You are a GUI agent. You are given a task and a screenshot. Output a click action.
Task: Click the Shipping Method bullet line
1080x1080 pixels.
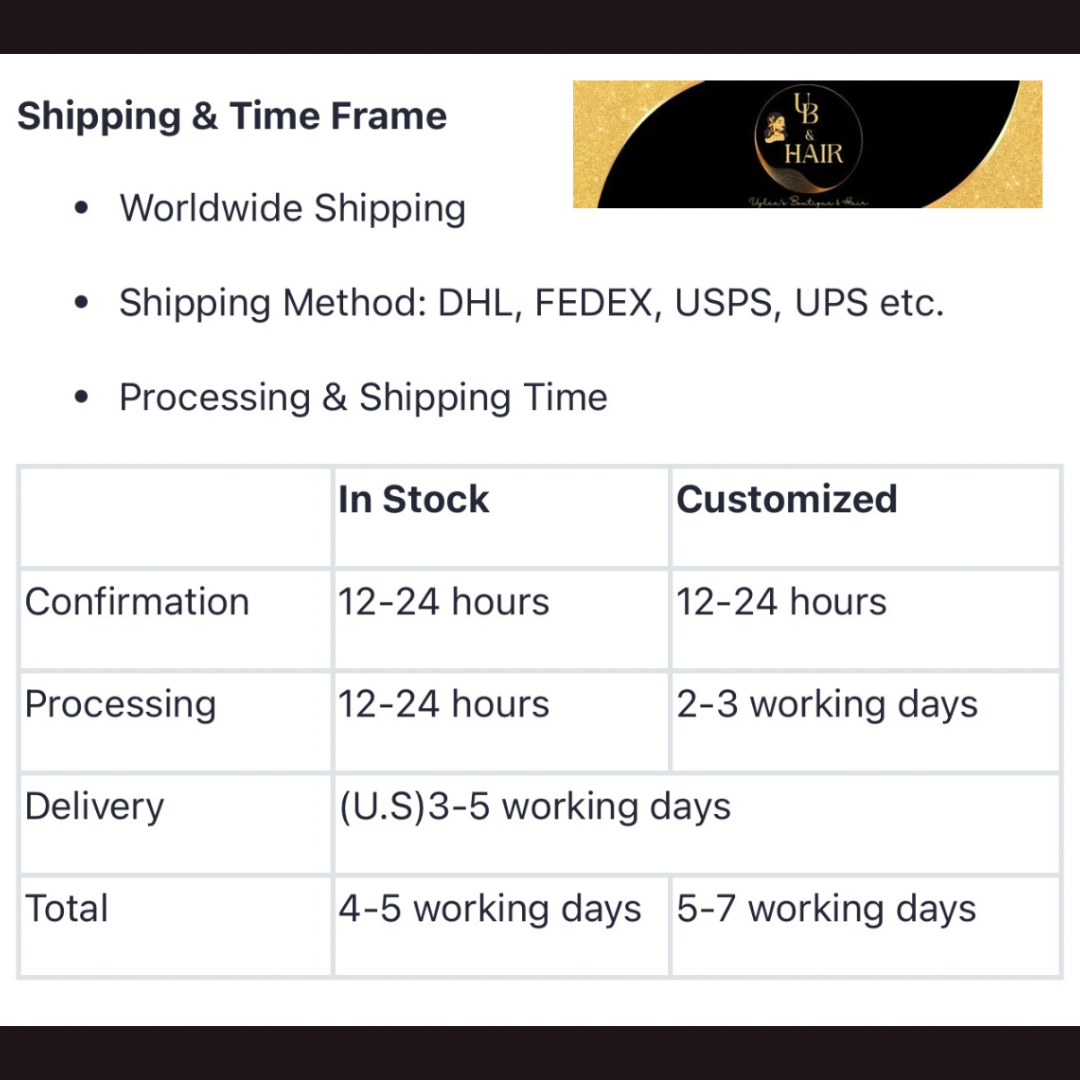pos(531,303)
